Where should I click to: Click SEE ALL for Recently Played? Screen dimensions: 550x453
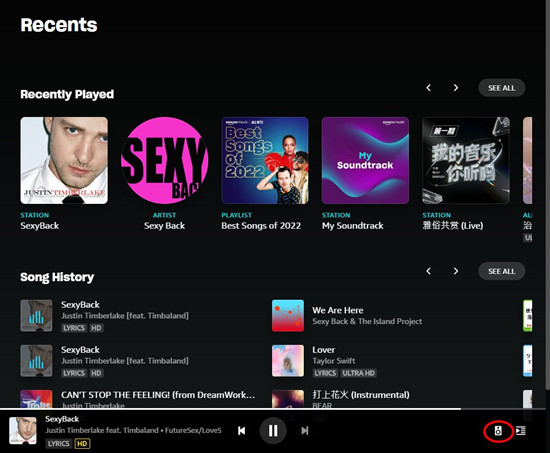[x=502, y=88]
